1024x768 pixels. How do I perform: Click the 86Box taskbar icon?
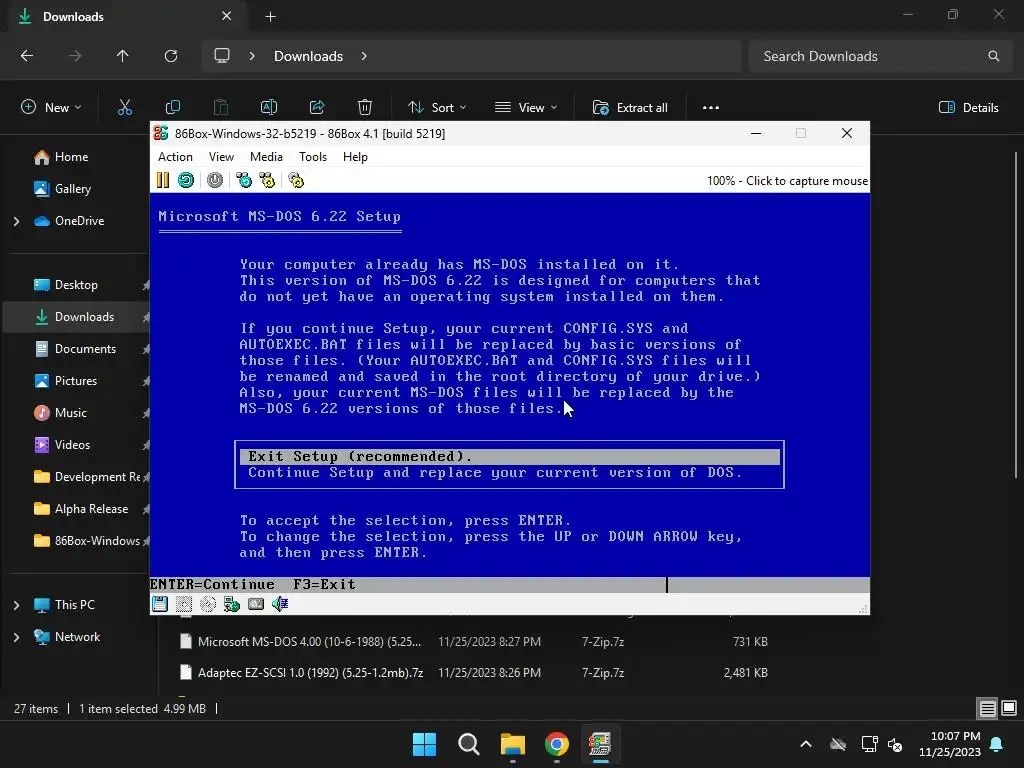[x=600, y=744]
